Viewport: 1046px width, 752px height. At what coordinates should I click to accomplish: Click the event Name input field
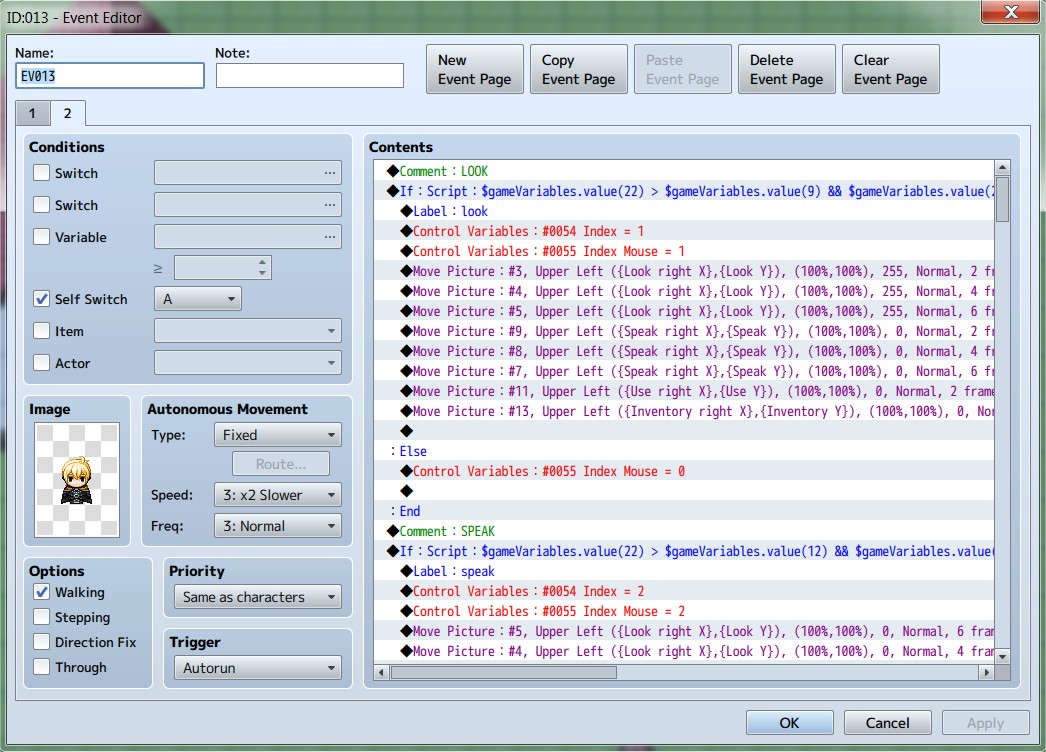tap(110, 76)
